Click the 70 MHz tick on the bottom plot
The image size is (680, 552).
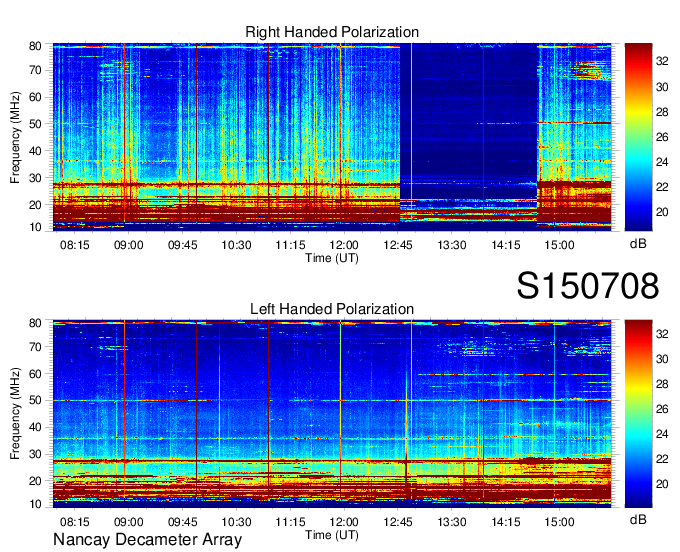coord(35,347)
